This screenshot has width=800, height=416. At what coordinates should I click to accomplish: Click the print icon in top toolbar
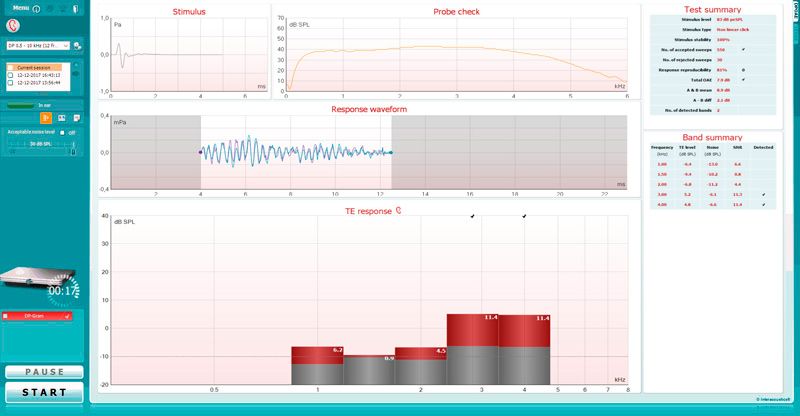(x=50, y=8)
